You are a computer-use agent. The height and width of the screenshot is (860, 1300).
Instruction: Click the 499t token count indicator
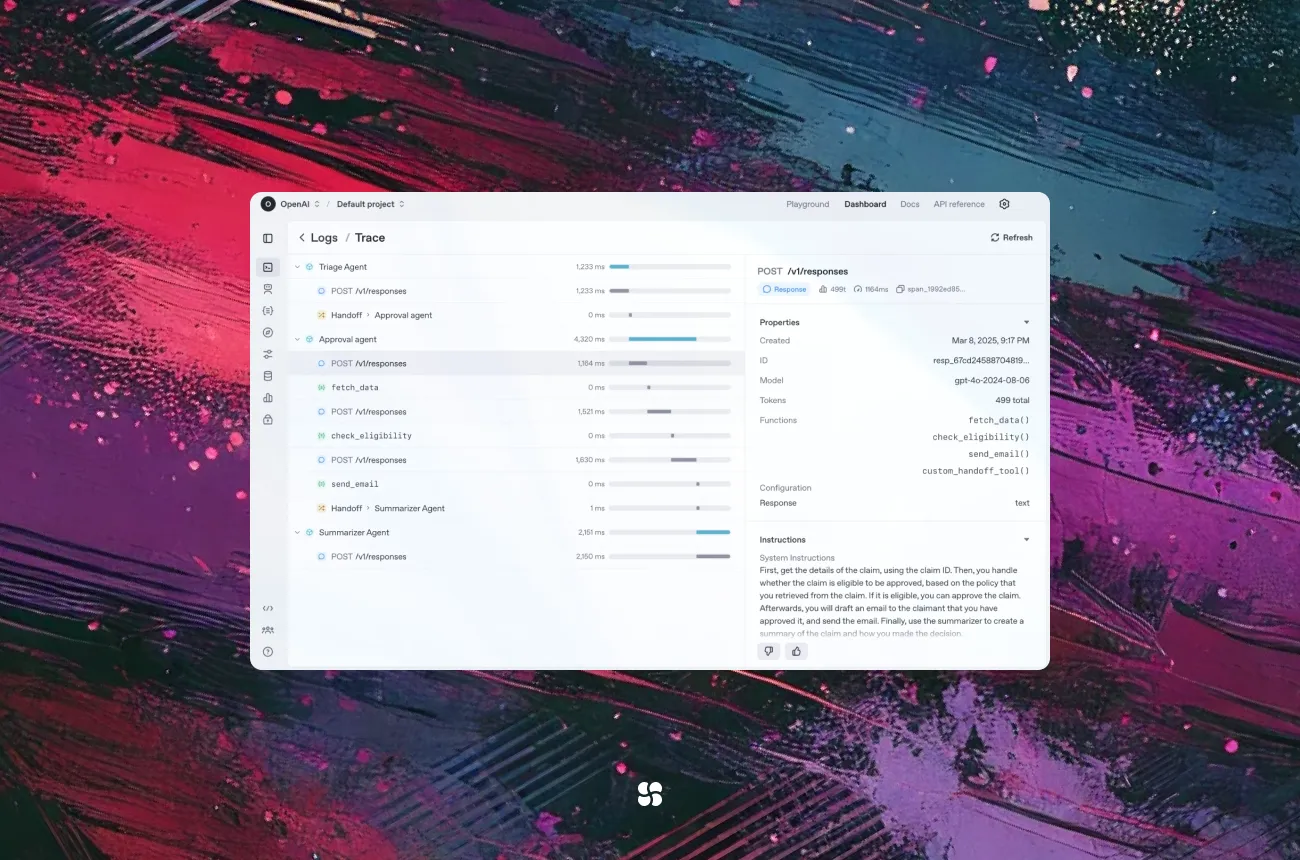(x=833, y=289)
